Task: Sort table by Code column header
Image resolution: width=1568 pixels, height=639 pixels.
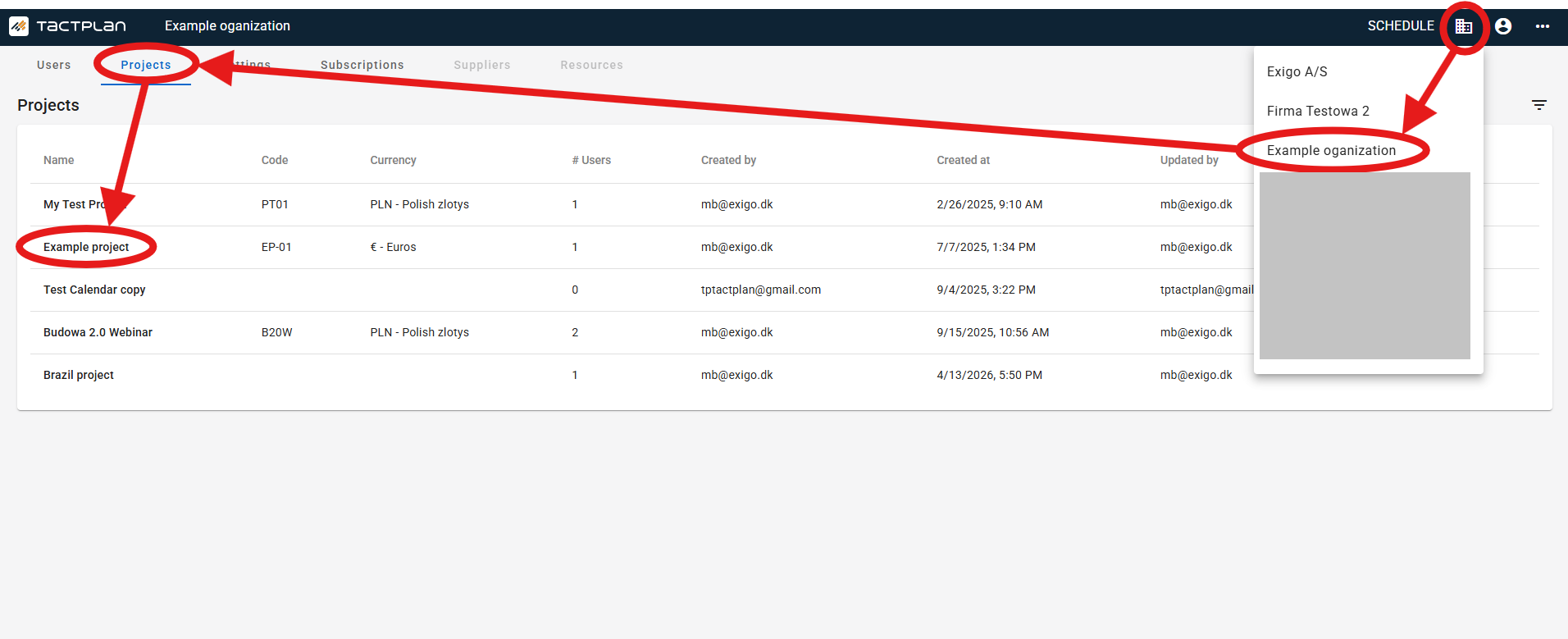Action: click(x=275, y=160)
